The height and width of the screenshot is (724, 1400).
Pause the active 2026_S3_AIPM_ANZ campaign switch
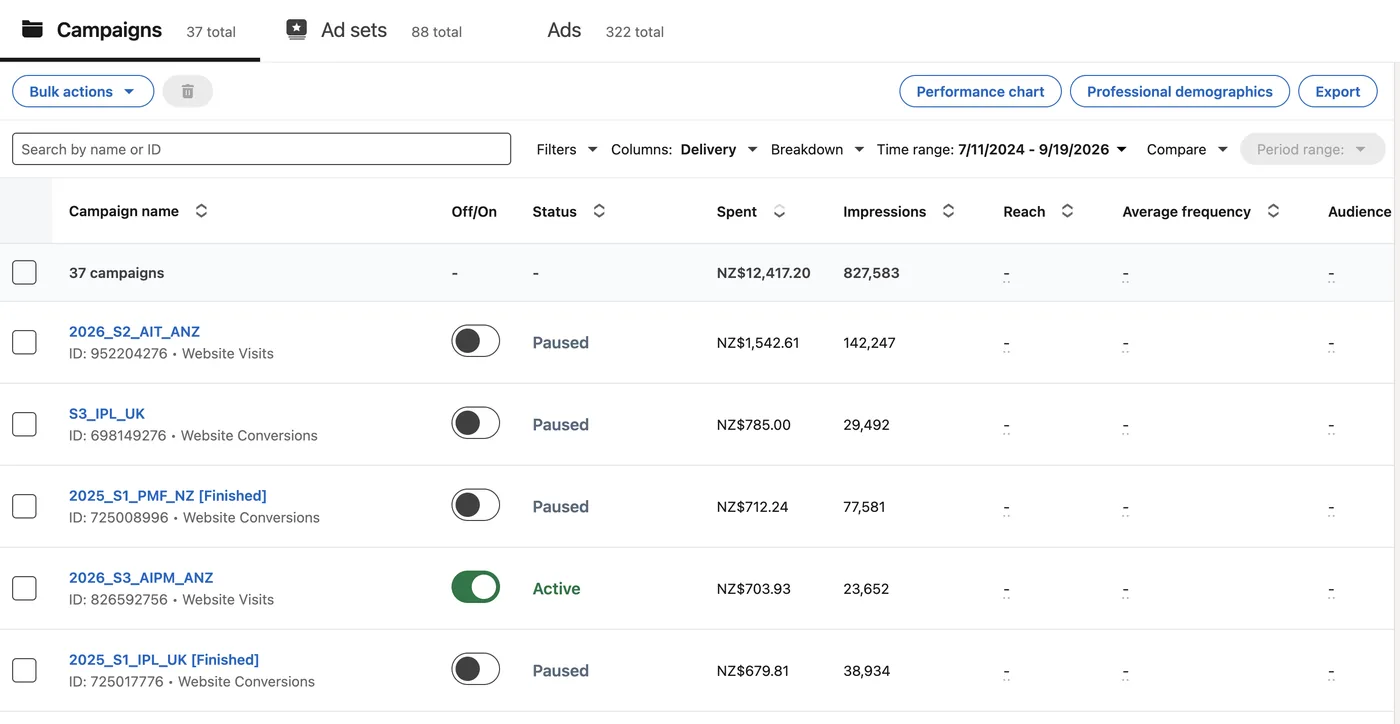click(x=475, y=588)
